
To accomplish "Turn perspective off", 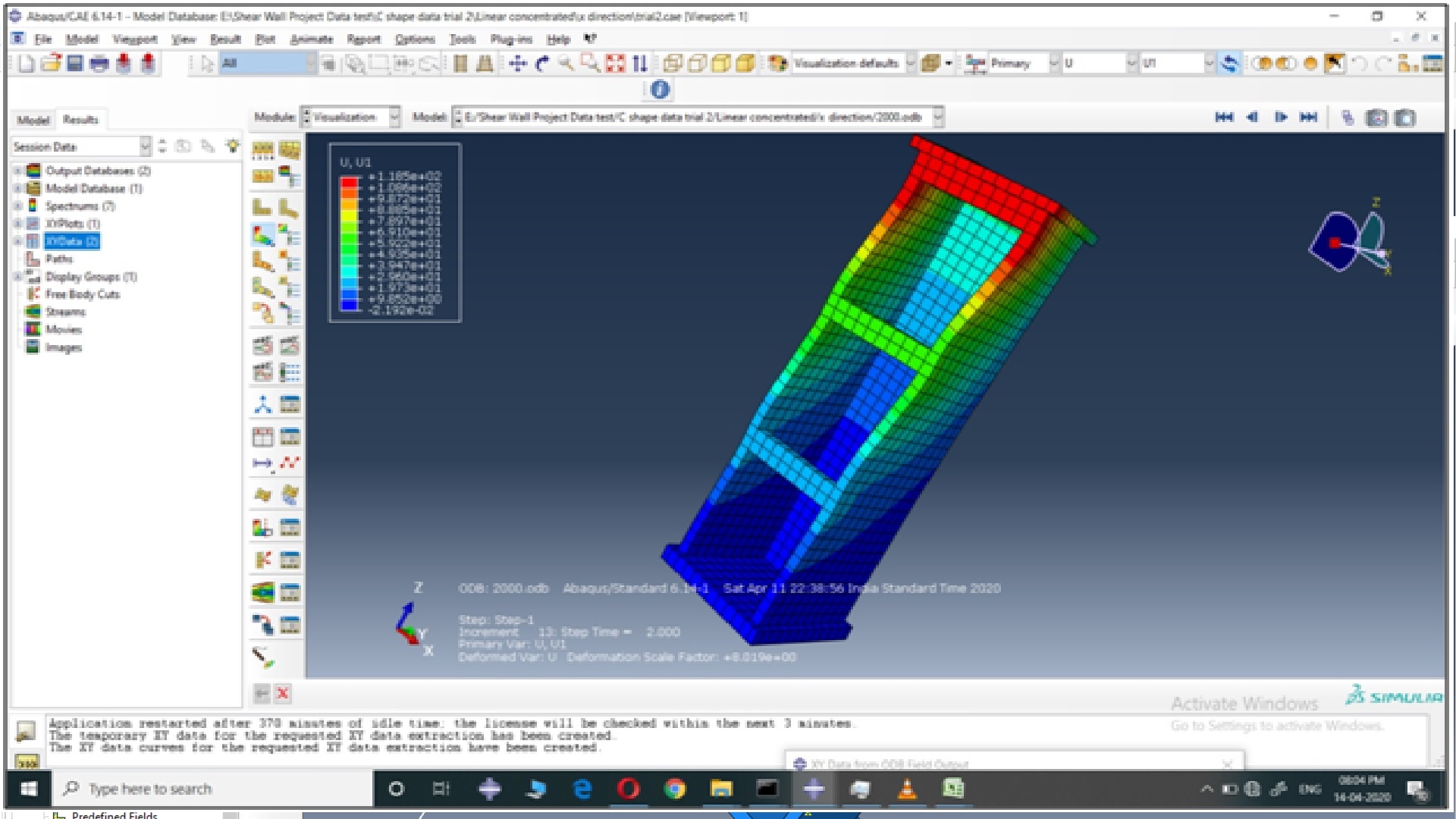I will (x=461, y=64).
